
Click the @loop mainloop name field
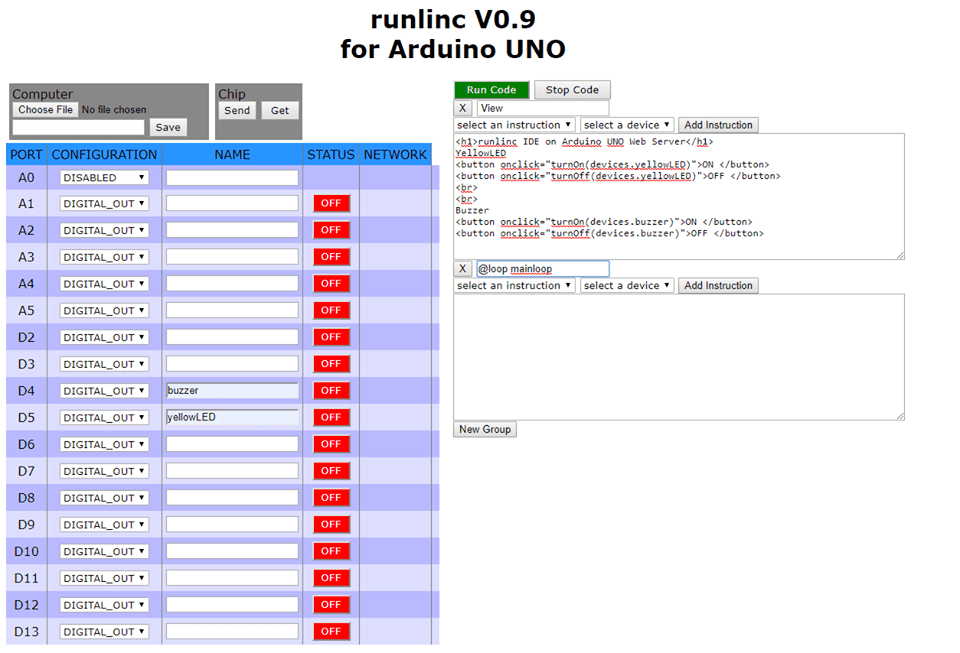[543, 269]
